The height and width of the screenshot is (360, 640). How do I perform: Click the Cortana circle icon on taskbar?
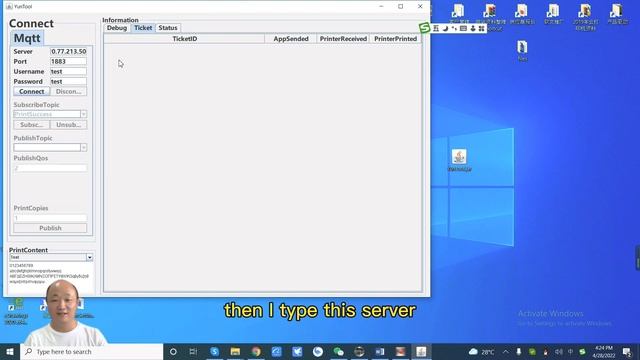pyautogui.click(x=173, y=351)
